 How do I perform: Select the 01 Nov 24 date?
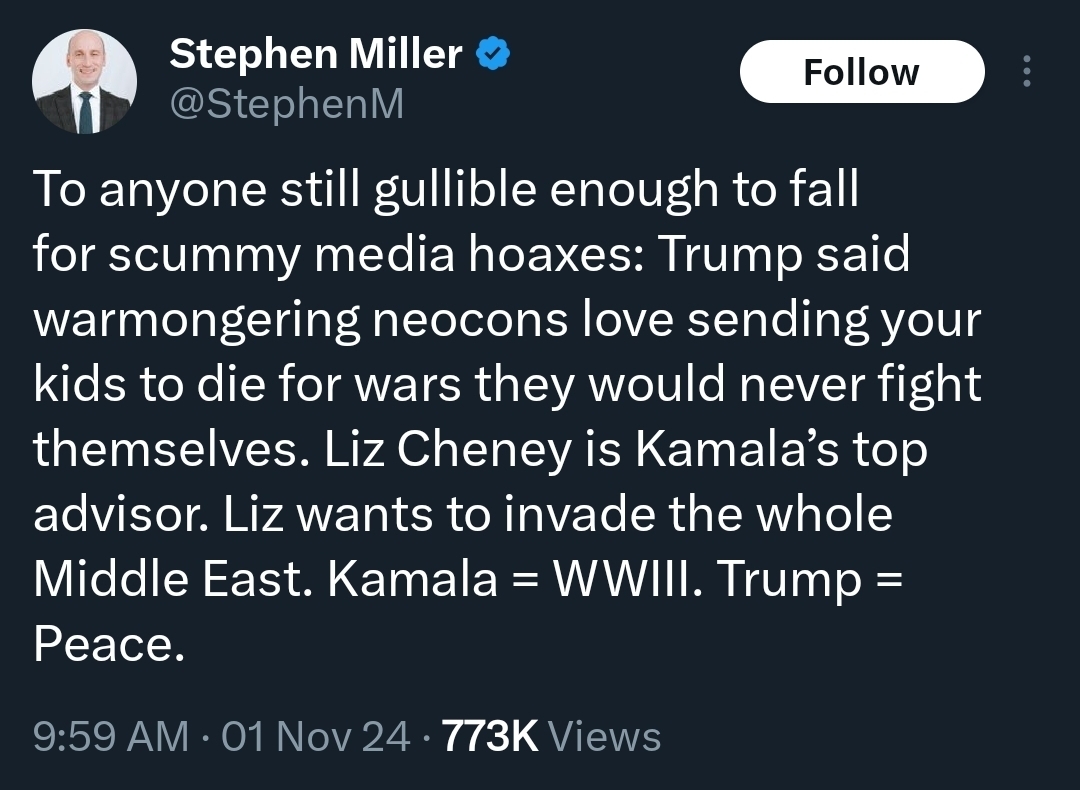[x=316, y=737]
